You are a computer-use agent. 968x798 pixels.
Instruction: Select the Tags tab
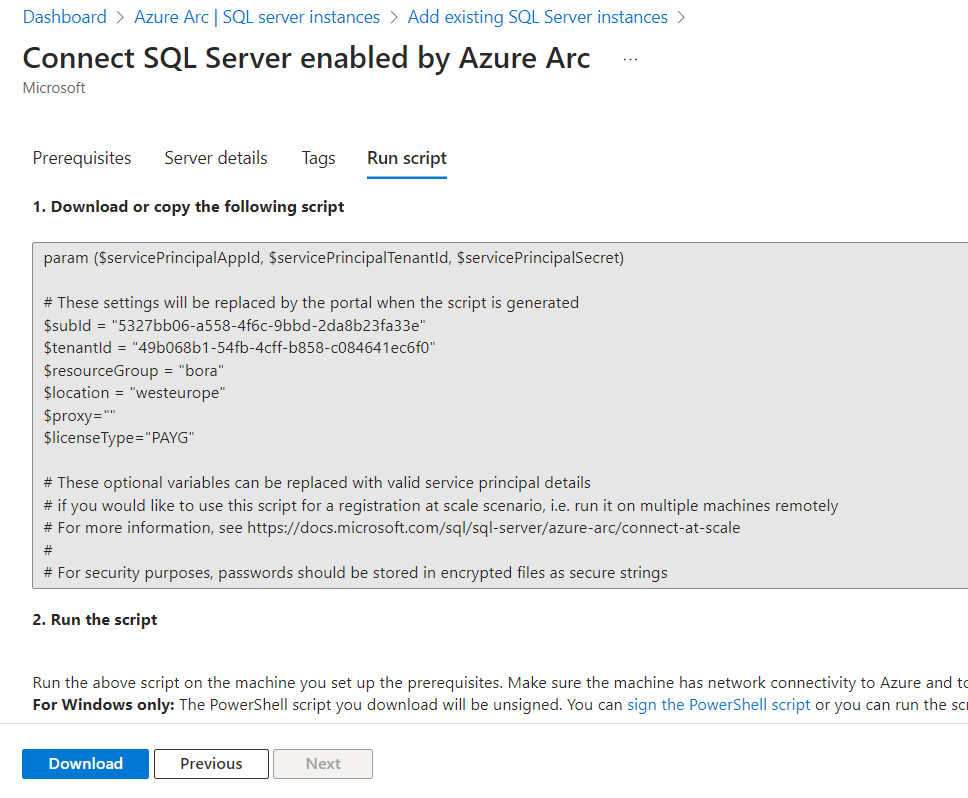tap(318, 158)
